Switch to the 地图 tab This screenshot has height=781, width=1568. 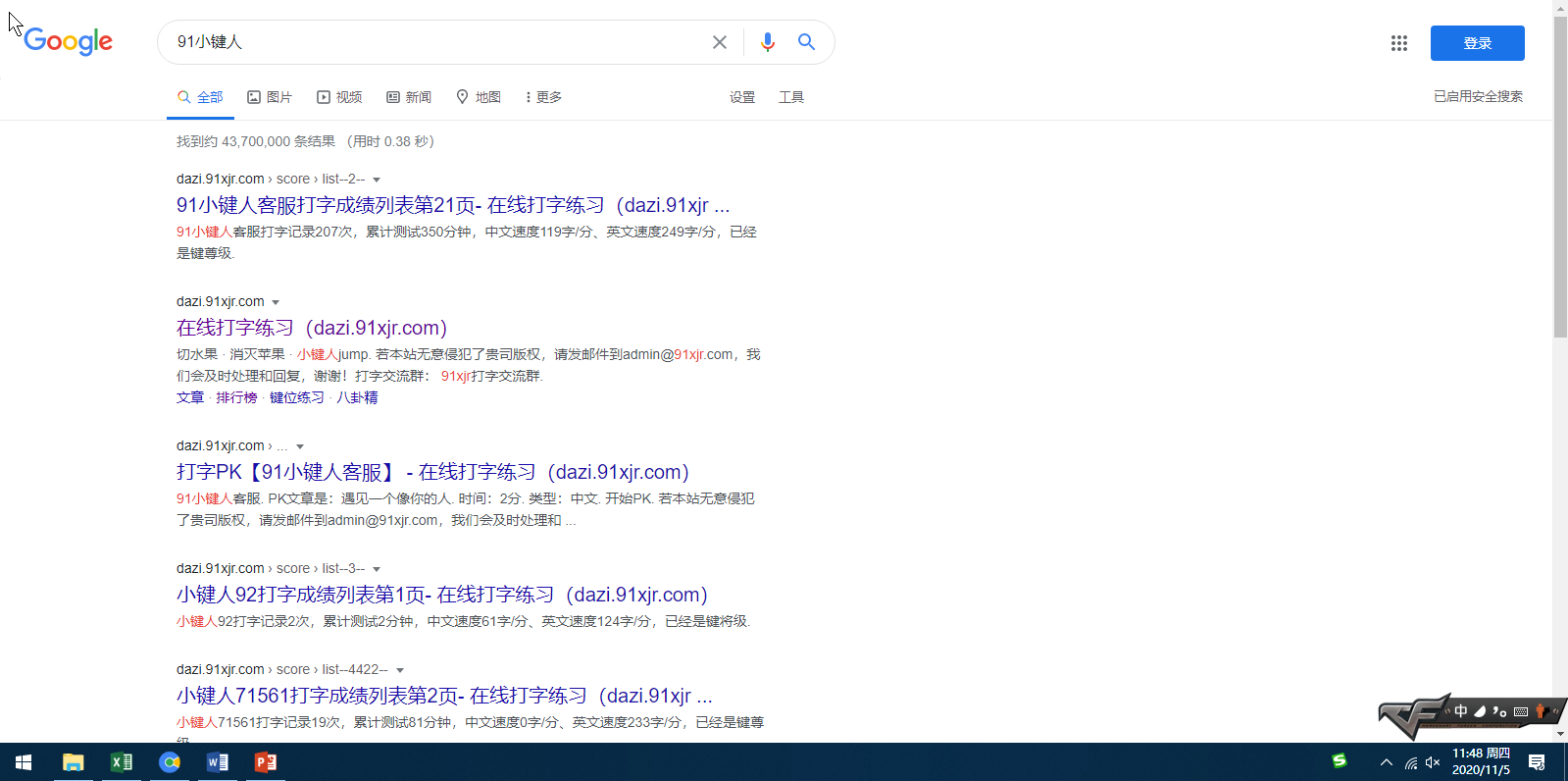pyautogui.click(x=479, y=97)
